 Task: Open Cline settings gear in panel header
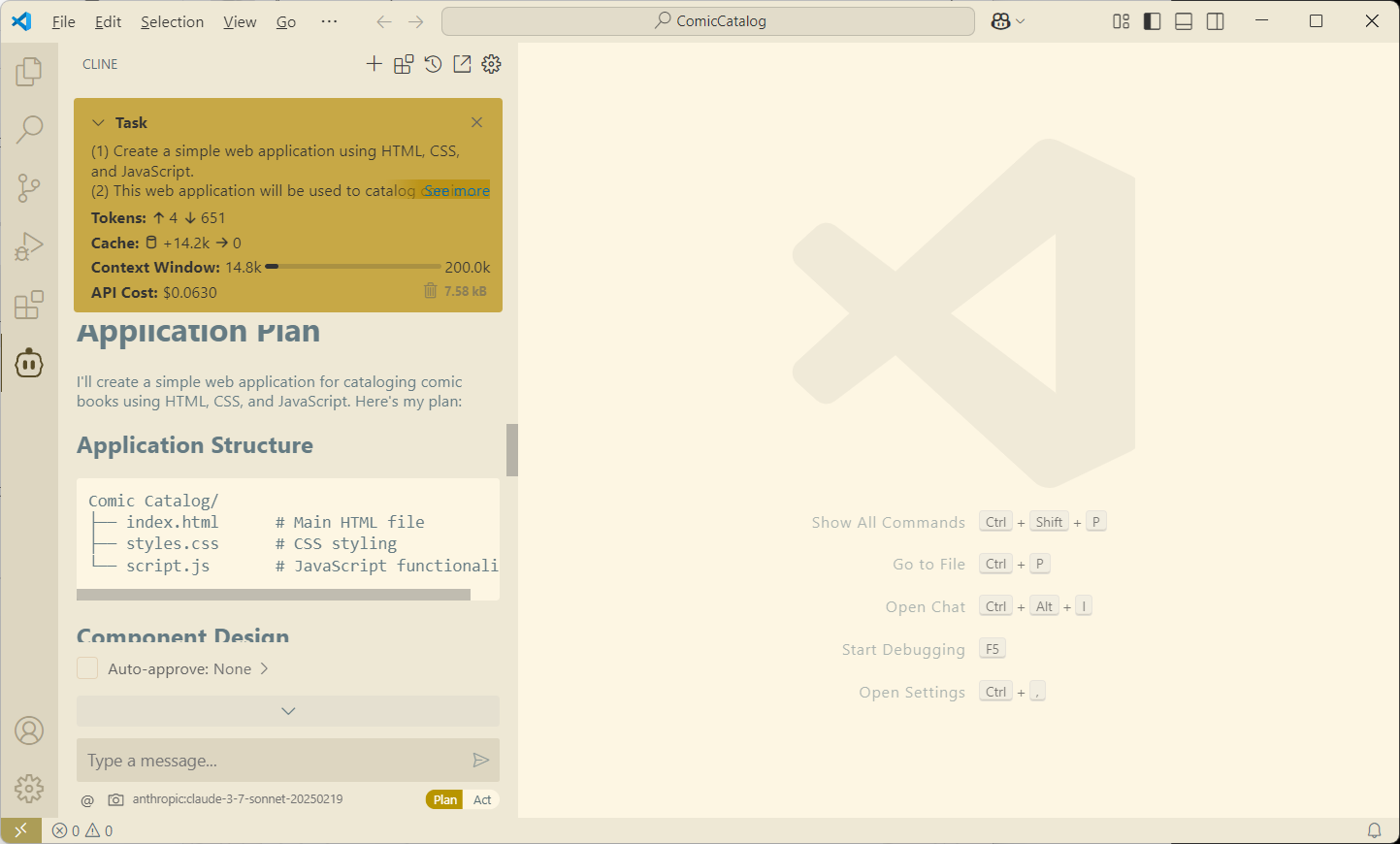(492, 64)
